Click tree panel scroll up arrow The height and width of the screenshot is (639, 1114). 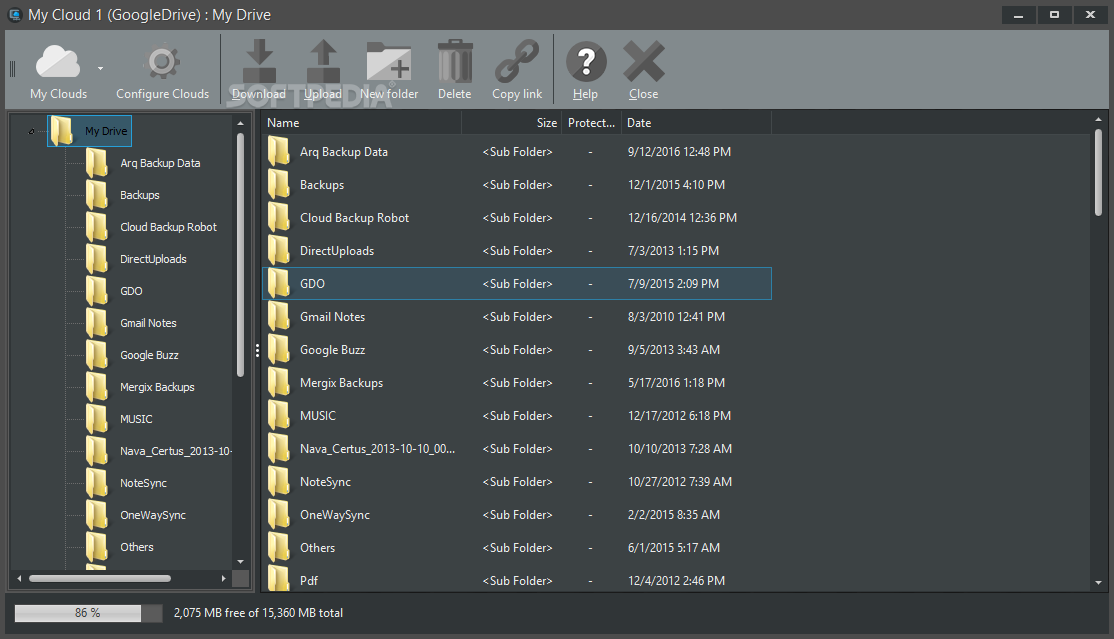240,123
